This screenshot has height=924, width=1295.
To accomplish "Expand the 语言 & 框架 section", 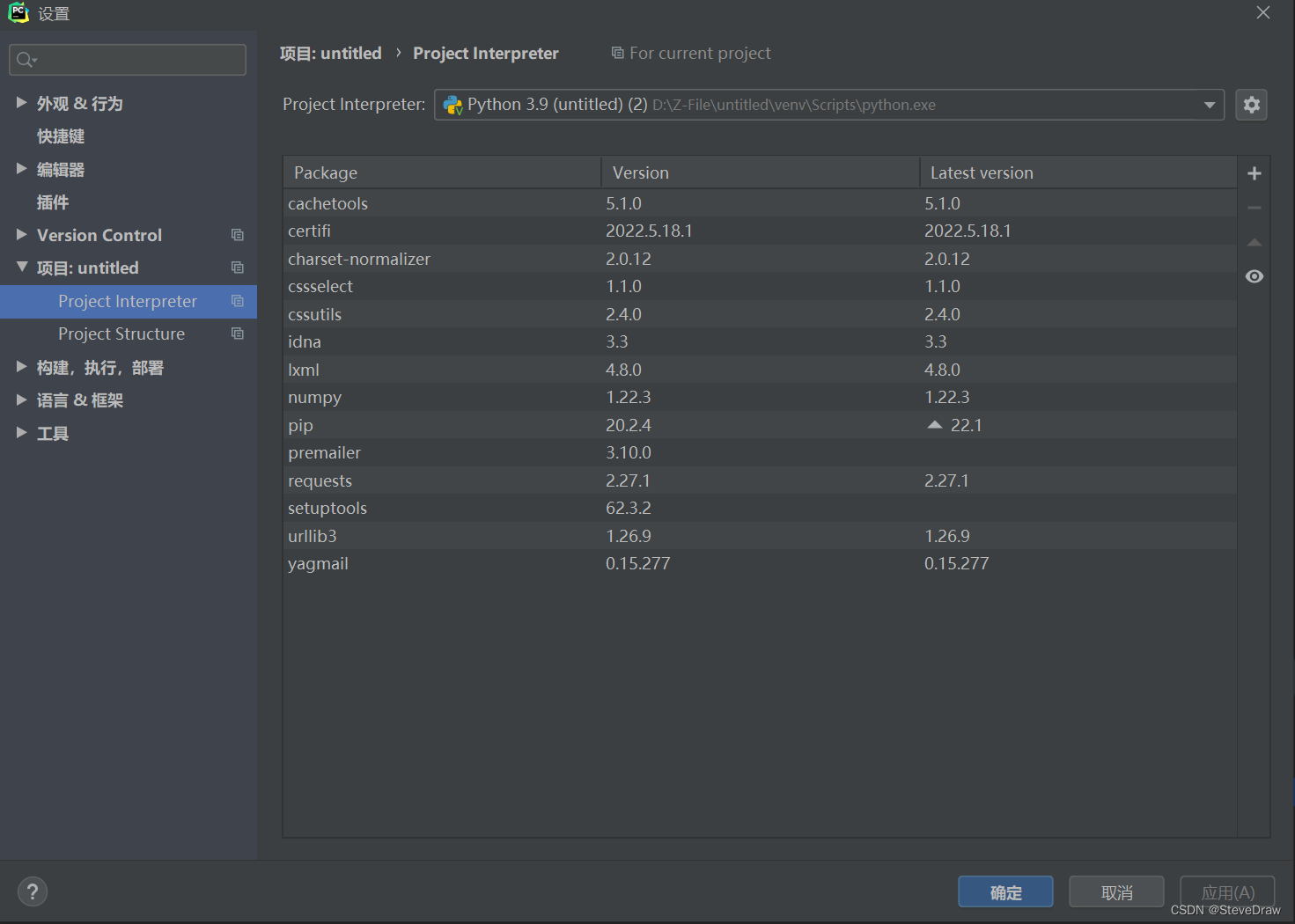I will pyautogui.click(x=21, y=400).
